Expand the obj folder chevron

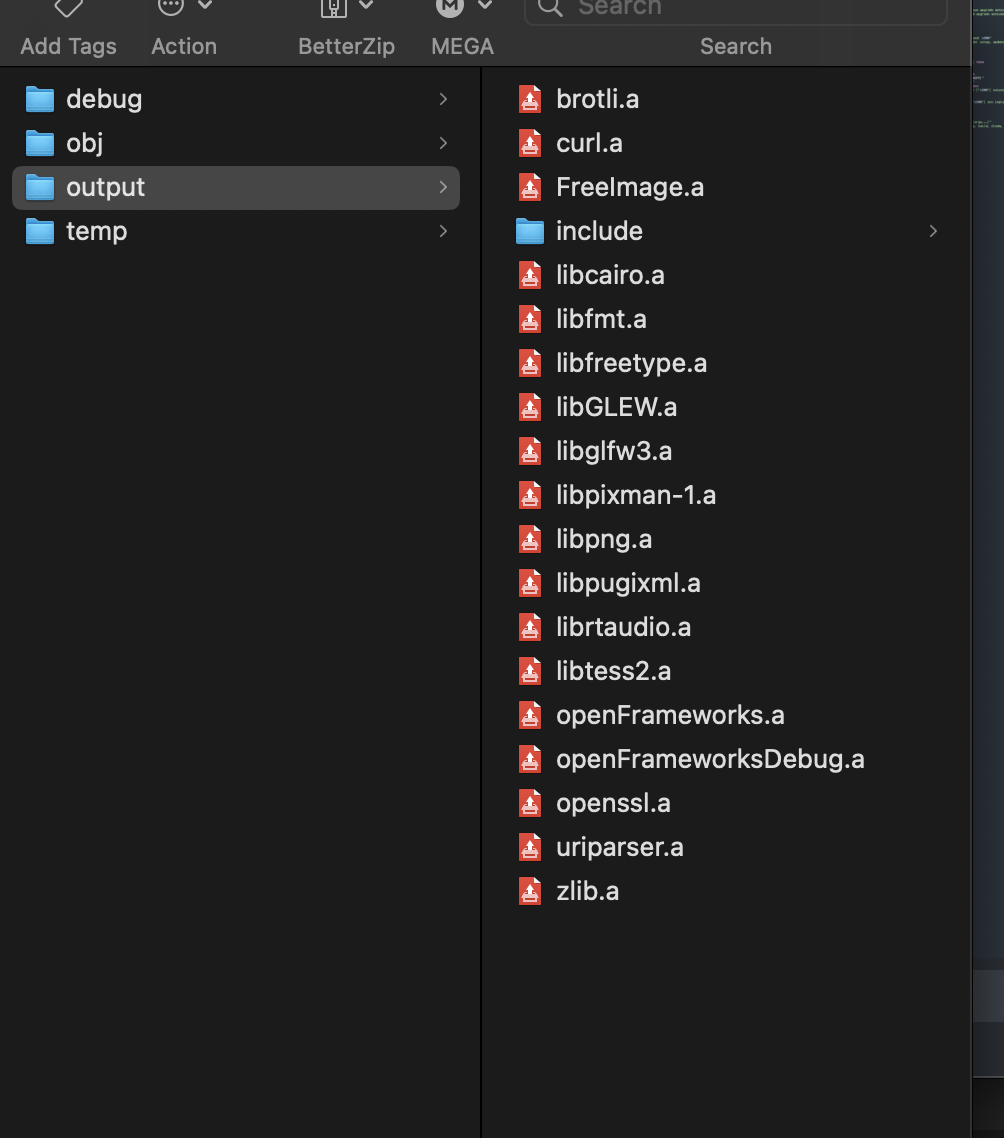click(442, 143)
